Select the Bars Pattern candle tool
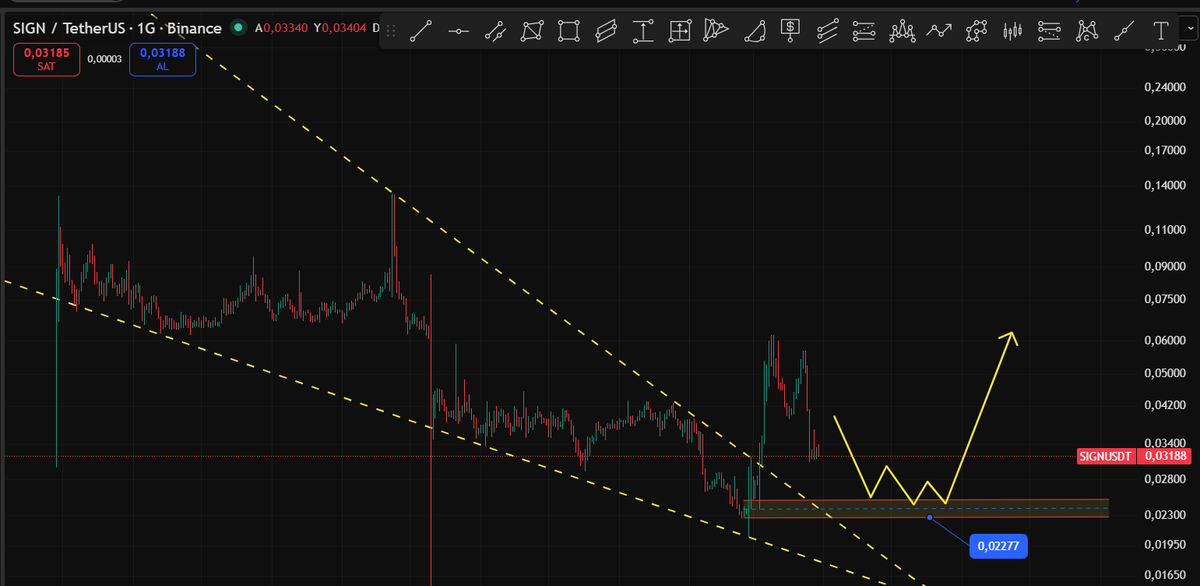The width and height of the screenshot is (1200, 586). (1013, 31)
